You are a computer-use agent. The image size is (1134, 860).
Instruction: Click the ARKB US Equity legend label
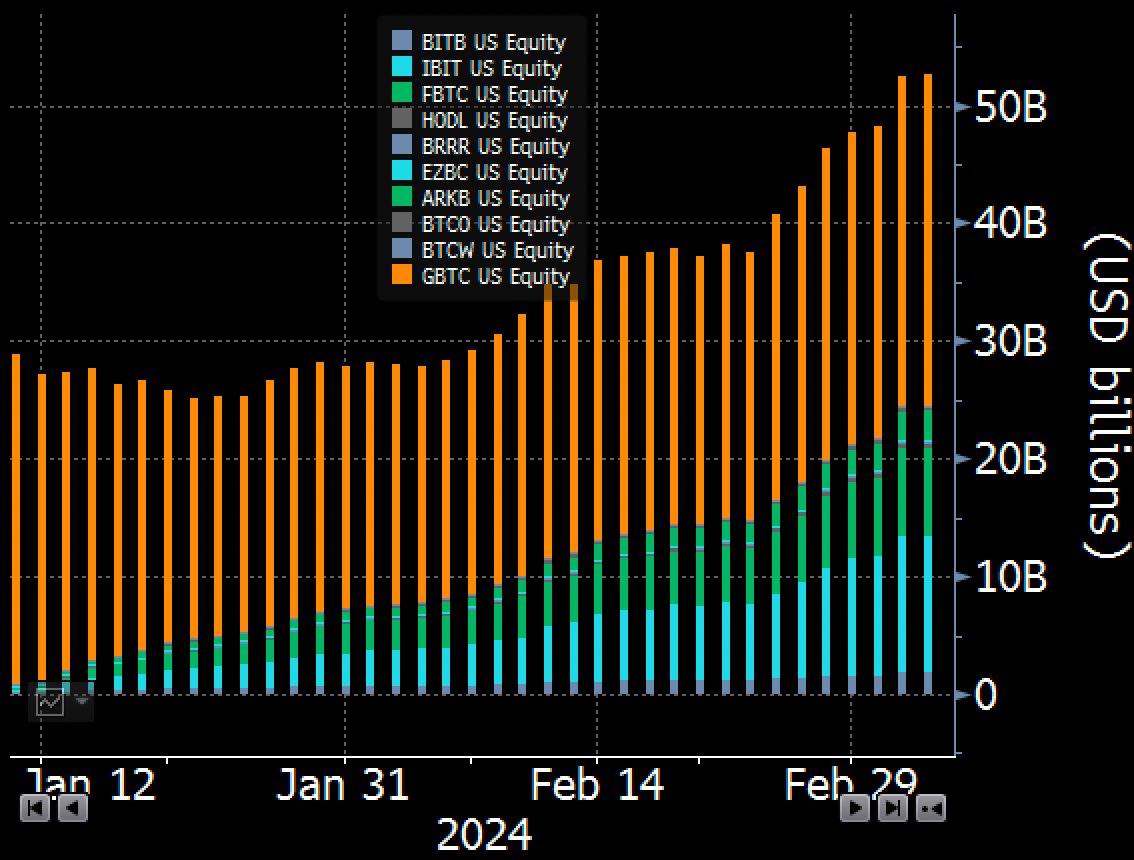(x=495, y=198)
